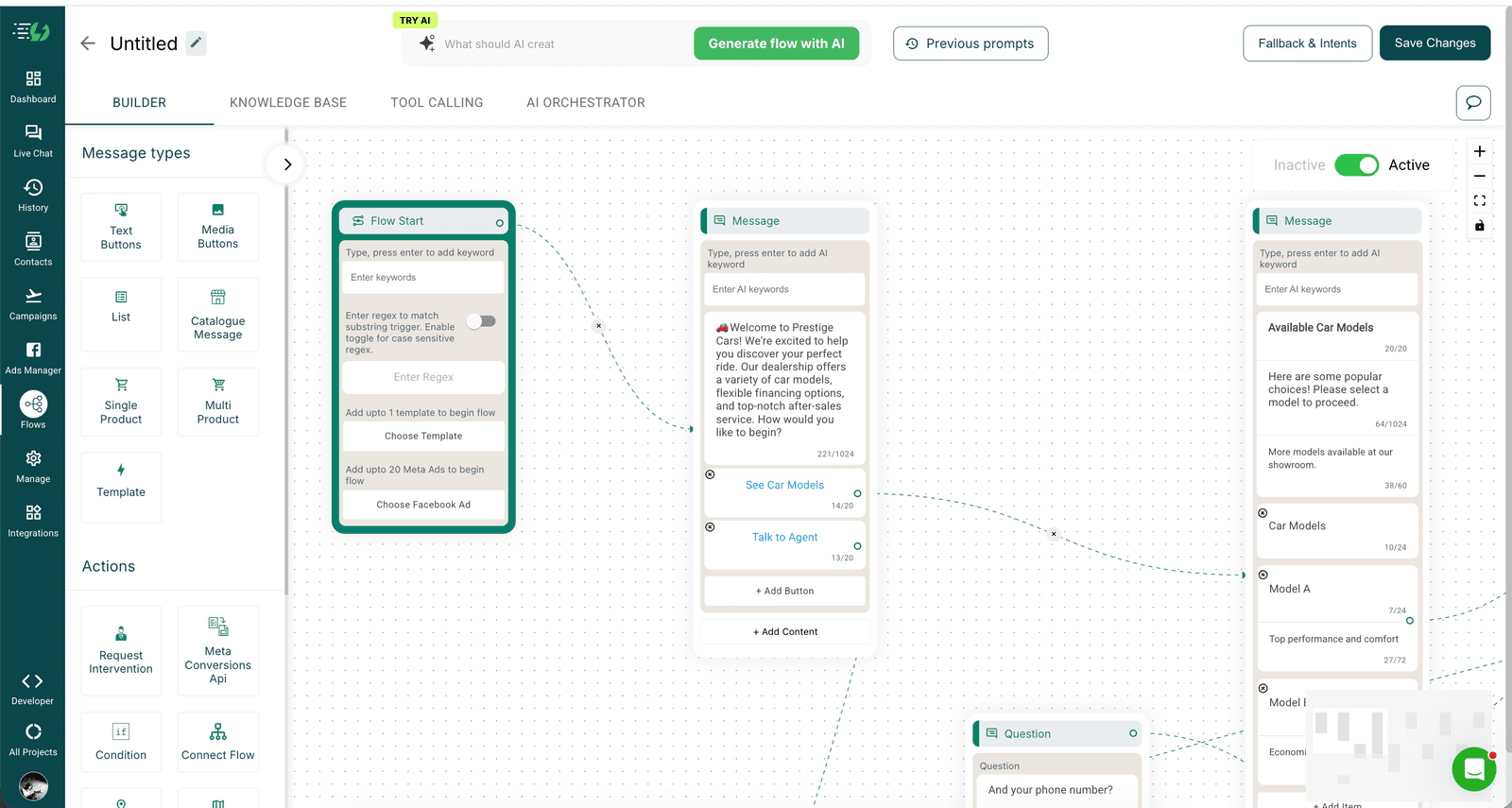Add Multi Product message type
This screenshot has height=808, width=1512.
[x=217, y=402]
